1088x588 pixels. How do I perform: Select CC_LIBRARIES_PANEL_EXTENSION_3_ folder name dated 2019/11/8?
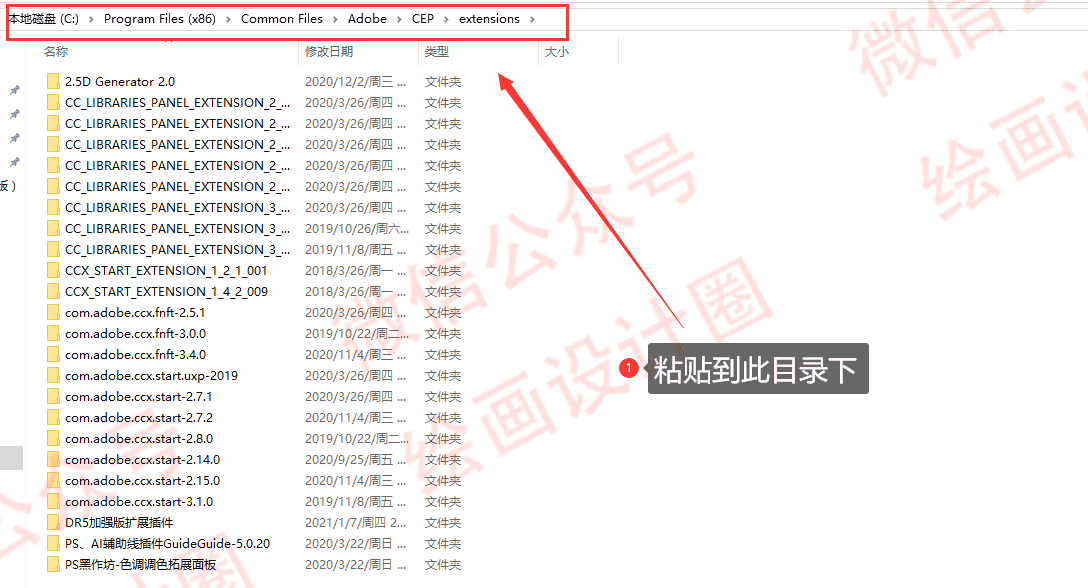[x=178, y=249]
